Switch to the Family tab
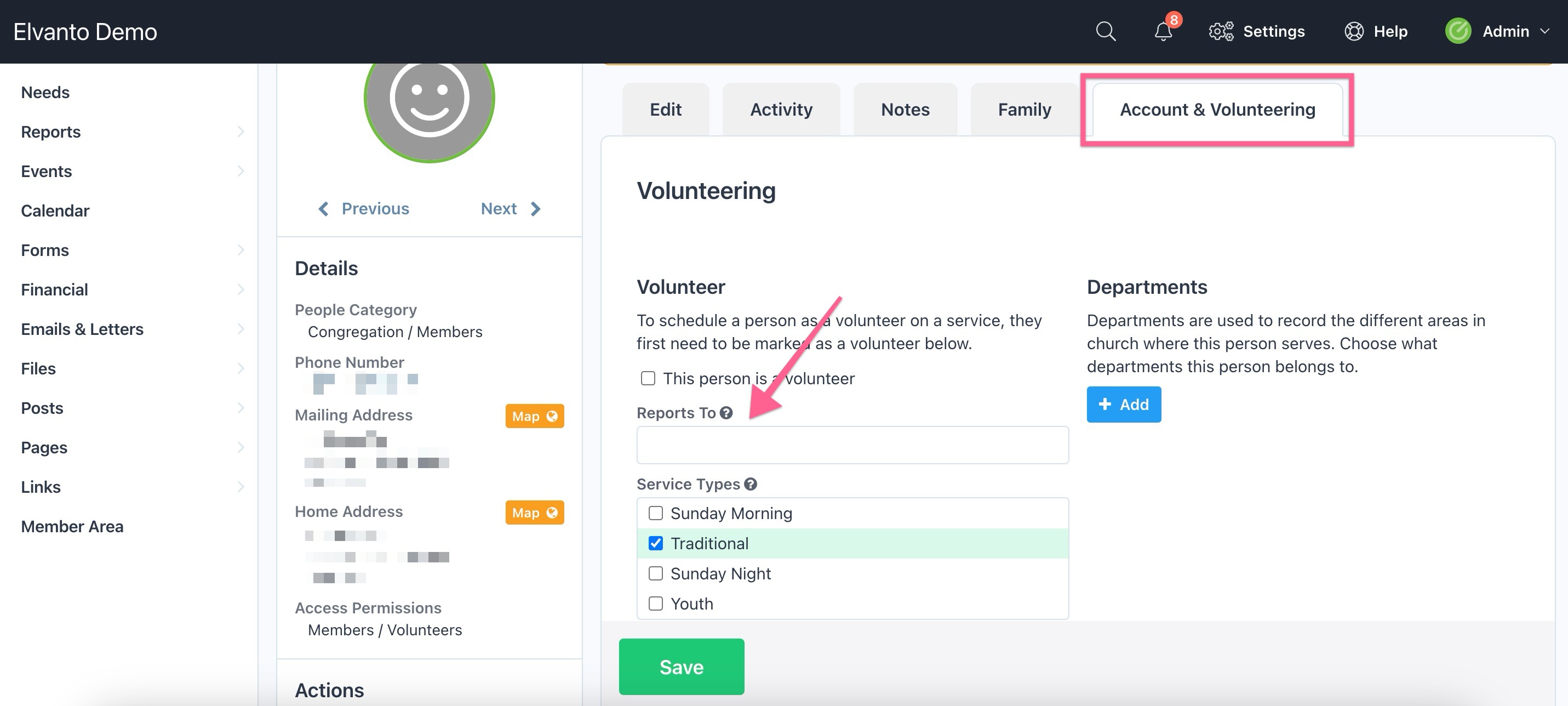Image resolution: width=1568 pixels, height=706 pixels. click(1025, 109)
